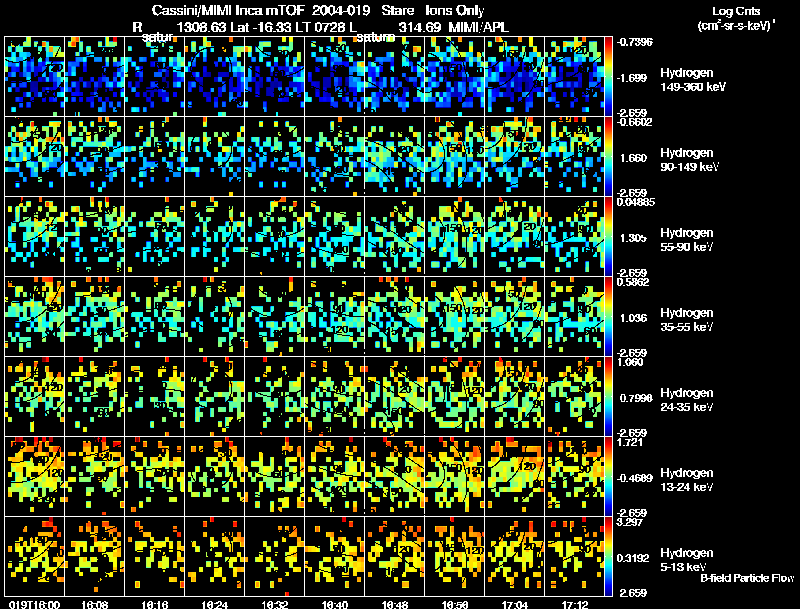This screenshot has height=609, width=800.
Task: Click the 16:48 time axis label
Action: click(x=395, y=604)
